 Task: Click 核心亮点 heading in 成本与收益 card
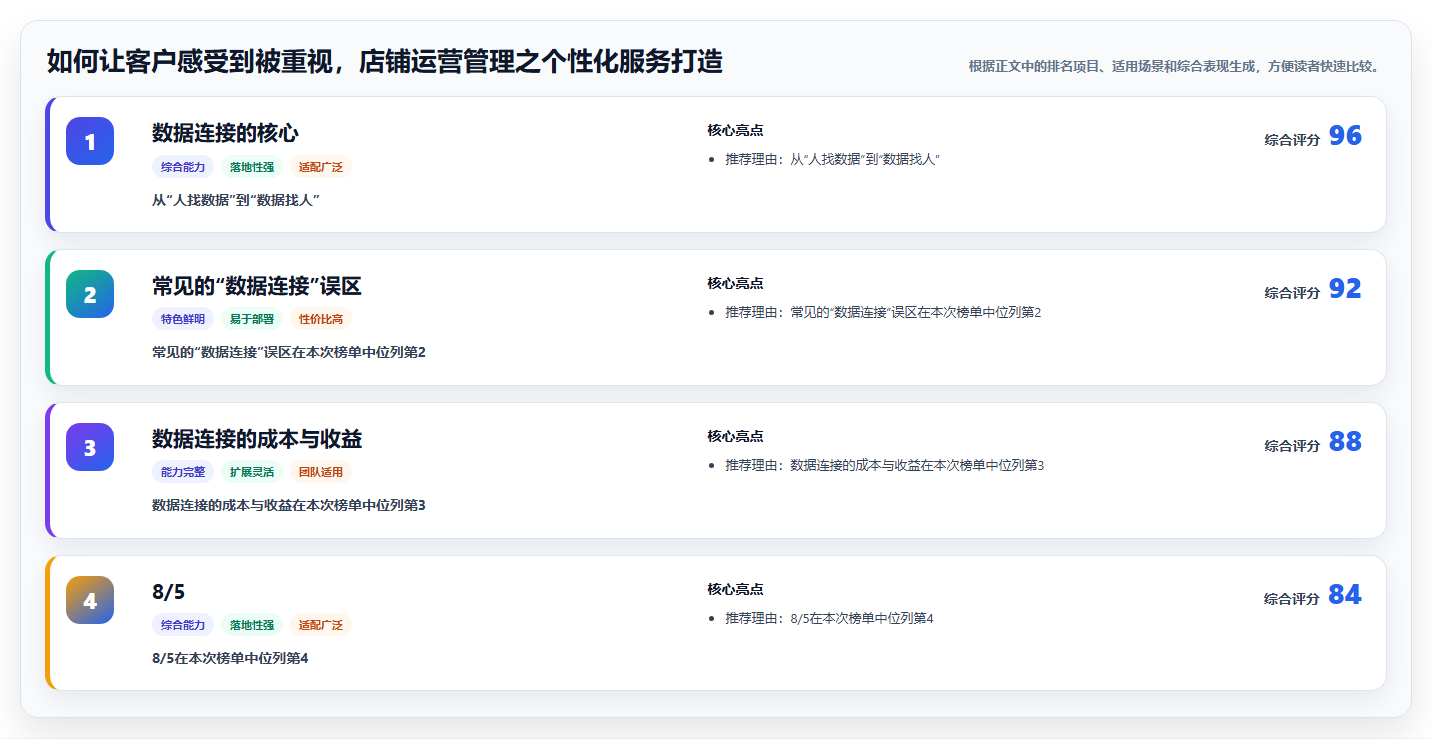pyautogui.click(x=735, y=436)
